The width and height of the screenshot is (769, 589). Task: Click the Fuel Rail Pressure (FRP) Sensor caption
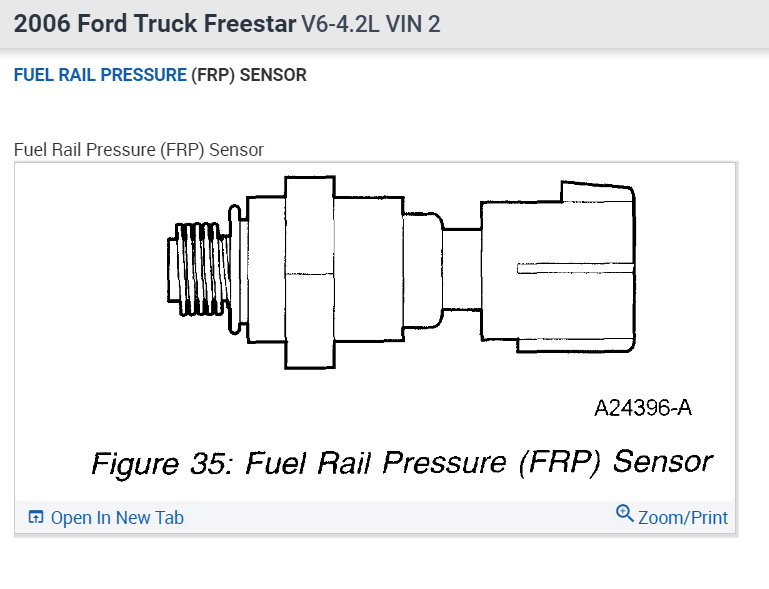point(139,150)
